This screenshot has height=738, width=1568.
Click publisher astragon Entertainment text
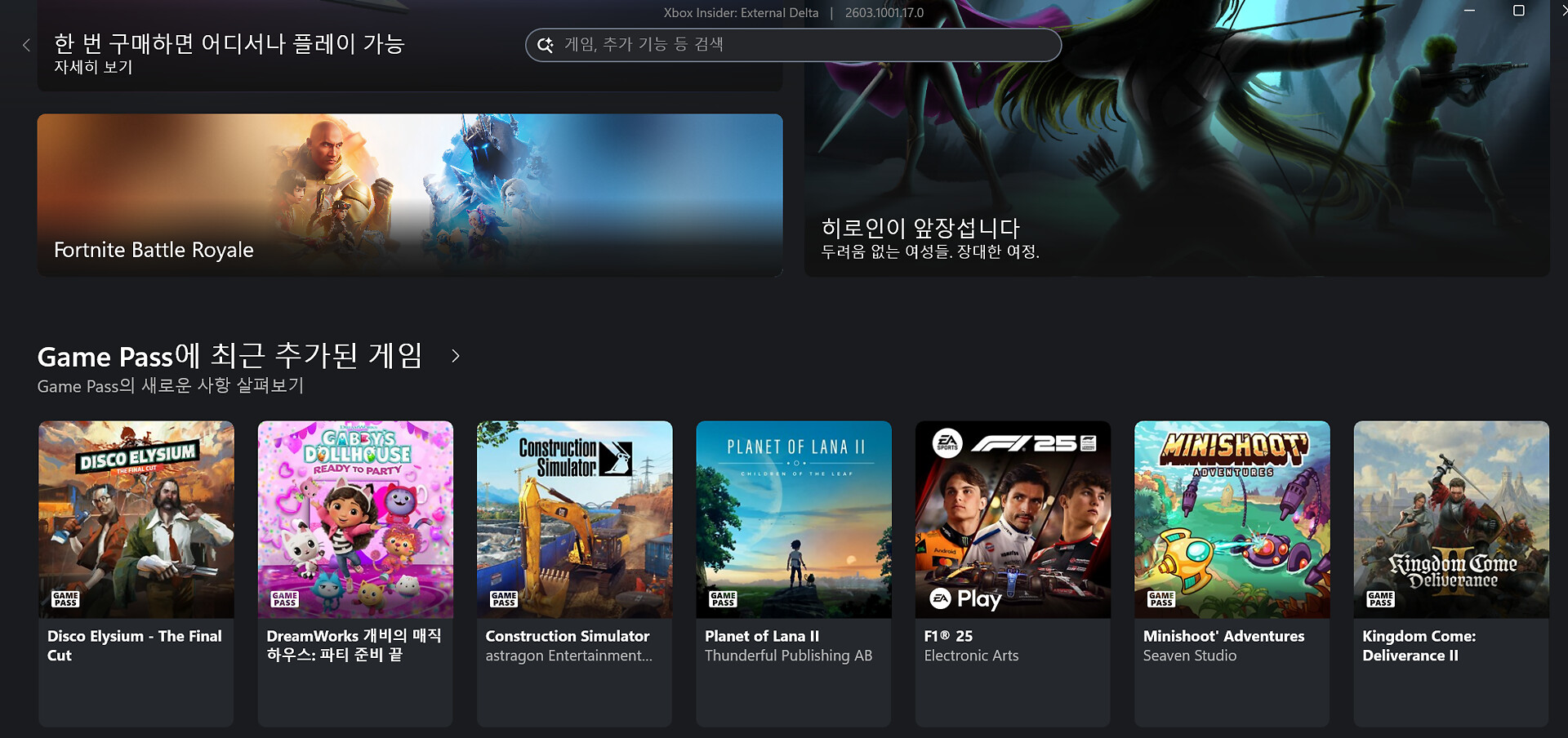(x=569, y=656)
